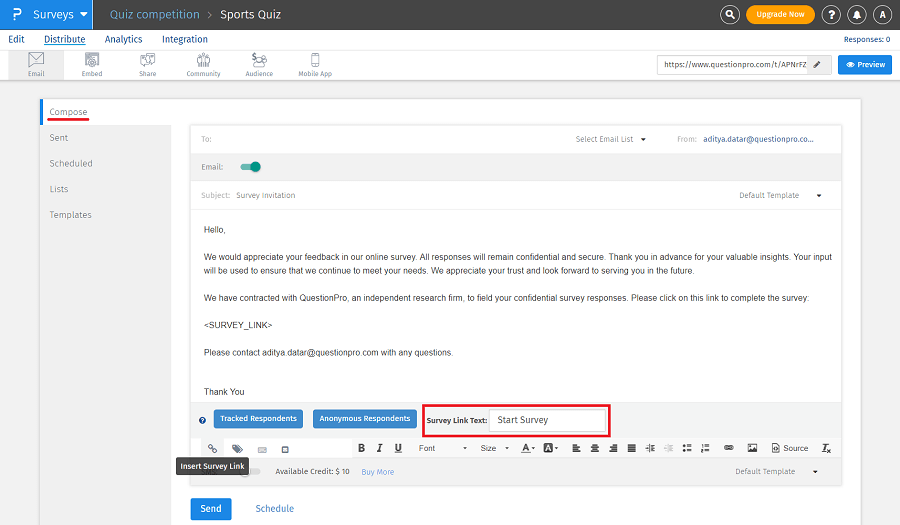Screen dimensions: 900x525
Task: Click the Send button
Action: (x=211, y=509)
